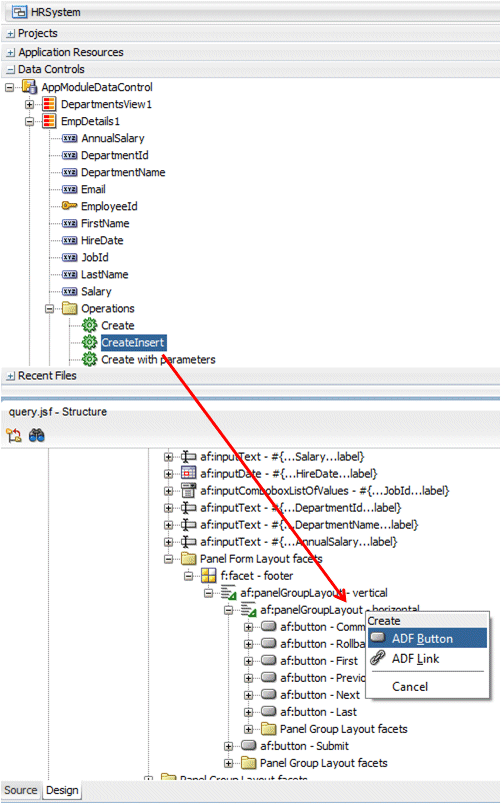Select the JobId attribute

[x=95, y=257]
